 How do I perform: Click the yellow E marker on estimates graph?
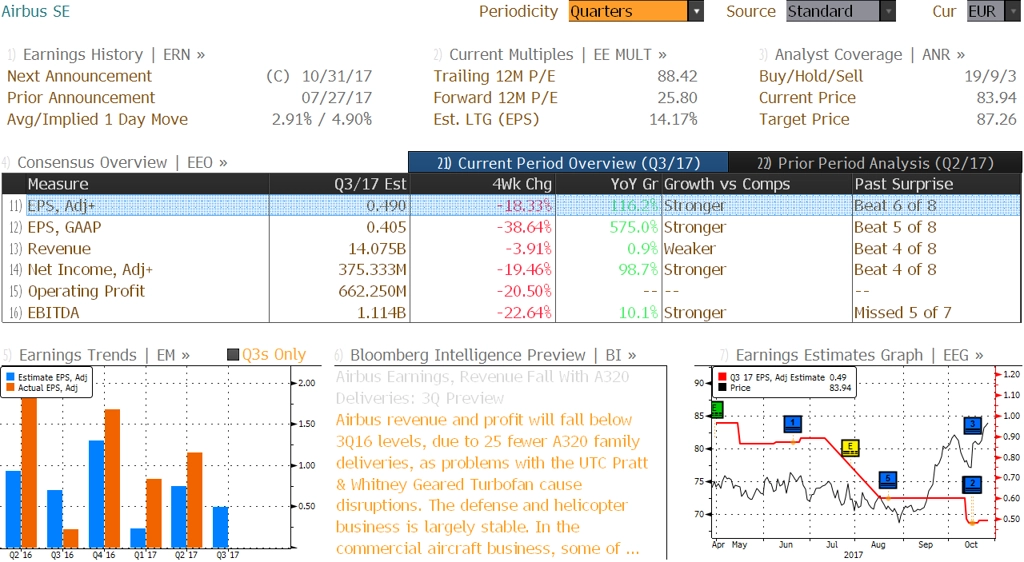850,448
